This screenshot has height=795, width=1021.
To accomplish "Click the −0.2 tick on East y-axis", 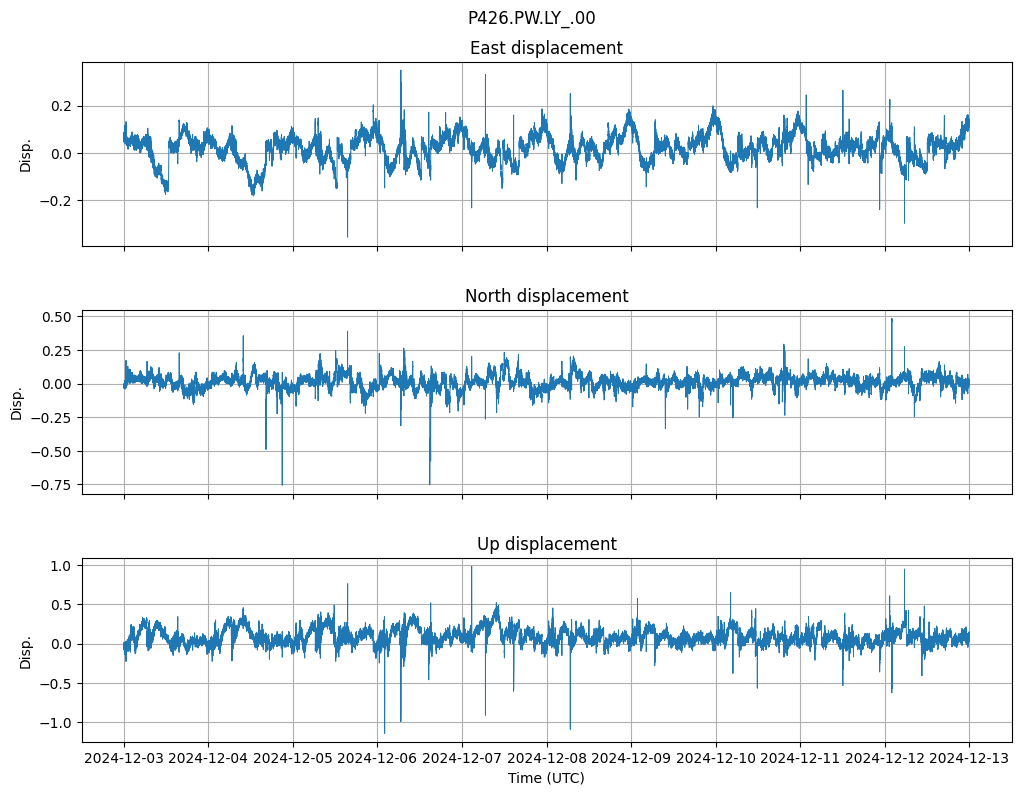I will pyautogui.click(x=60, y=201).
